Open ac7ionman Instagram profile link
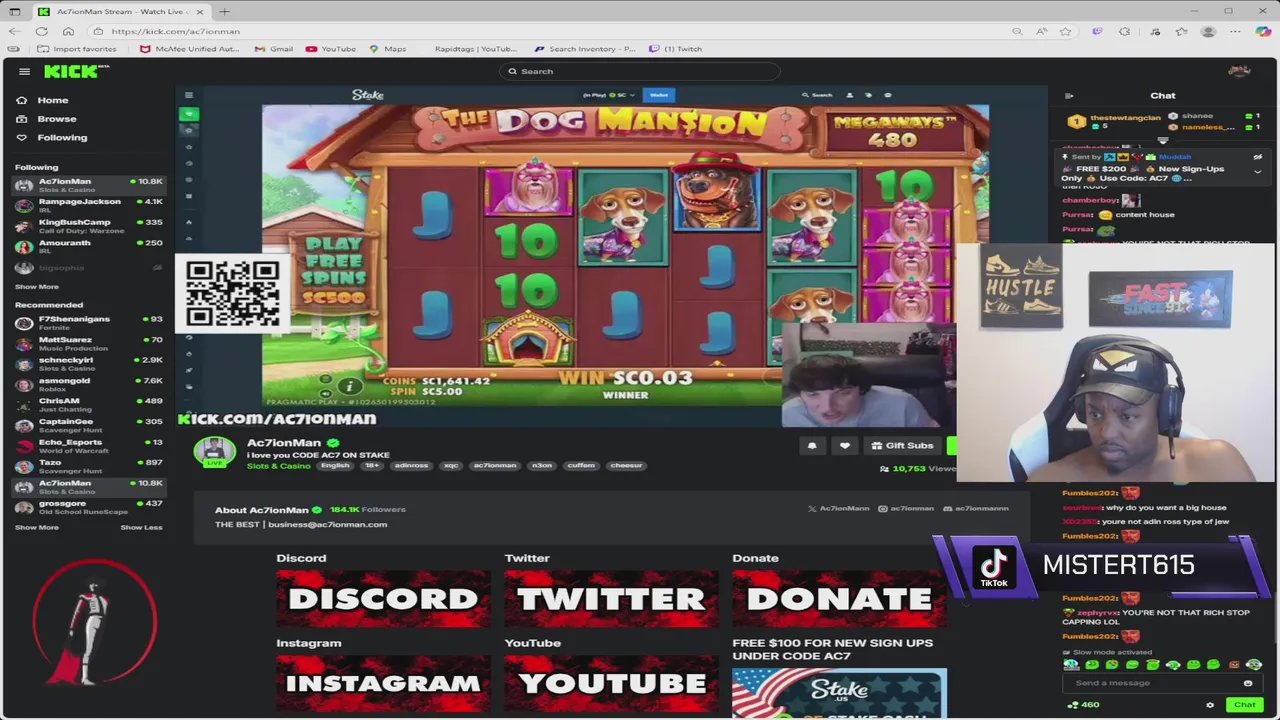Image resolution: width=1280 pixels, height=720 pixels. click(907, 508)
